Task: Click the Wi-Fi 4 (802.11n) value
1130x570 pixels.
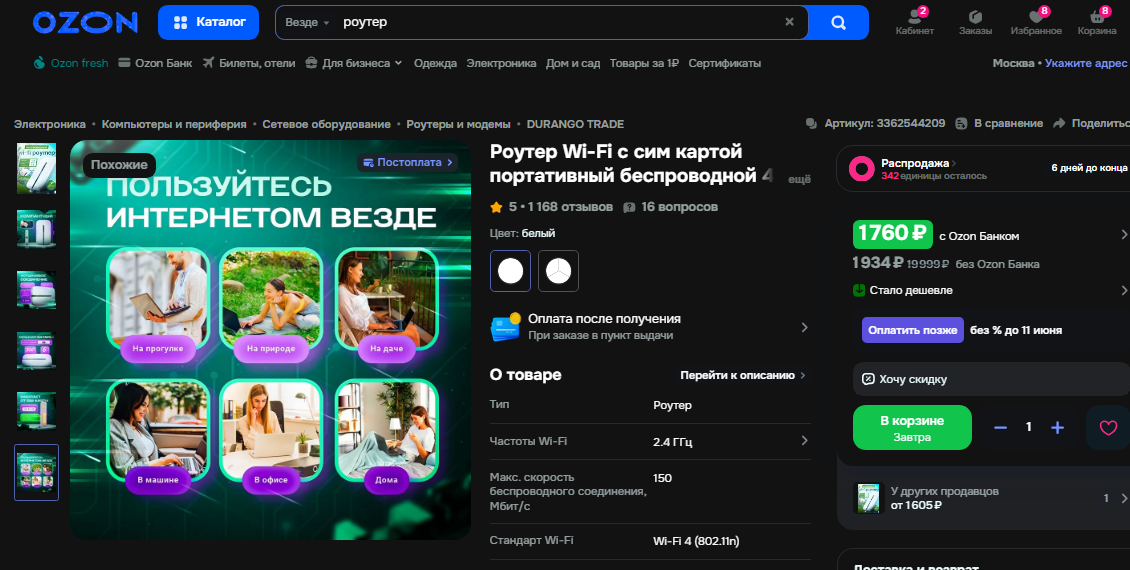Action: (695, 541)
